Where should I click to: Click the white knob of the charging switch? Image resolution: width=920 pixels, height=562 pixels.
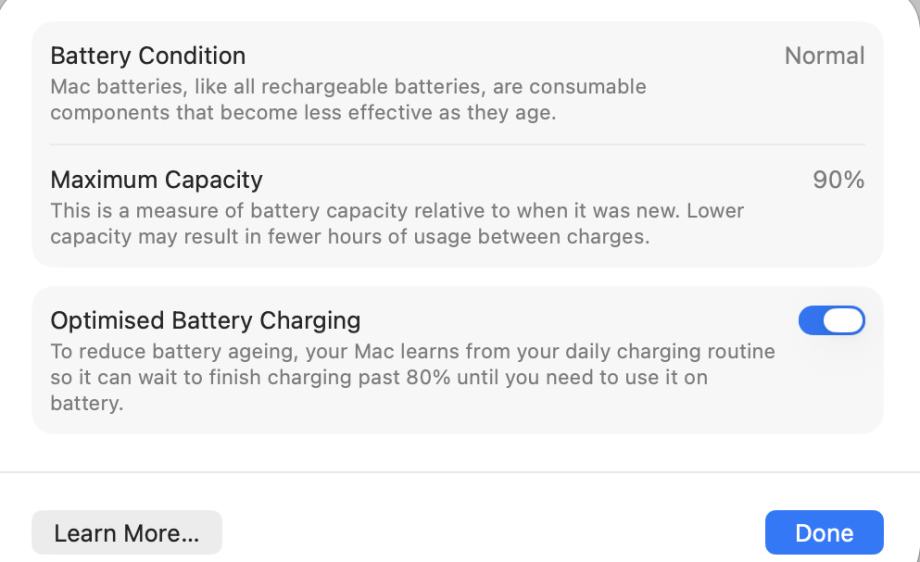(x=844, y=320)
